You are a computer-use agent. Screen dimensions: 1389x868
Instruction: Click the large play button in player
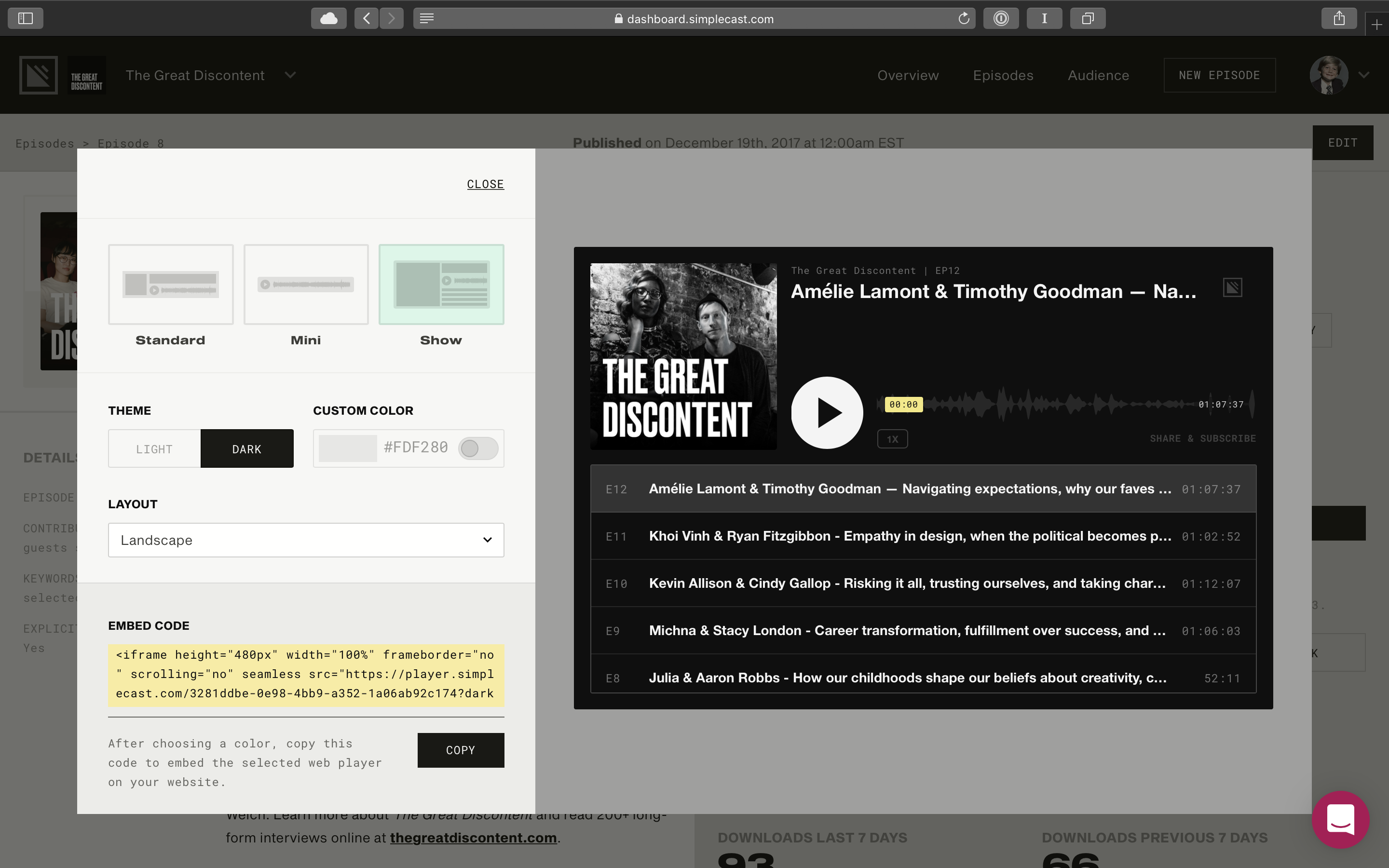pyautogui.click(x=827, y=412)
